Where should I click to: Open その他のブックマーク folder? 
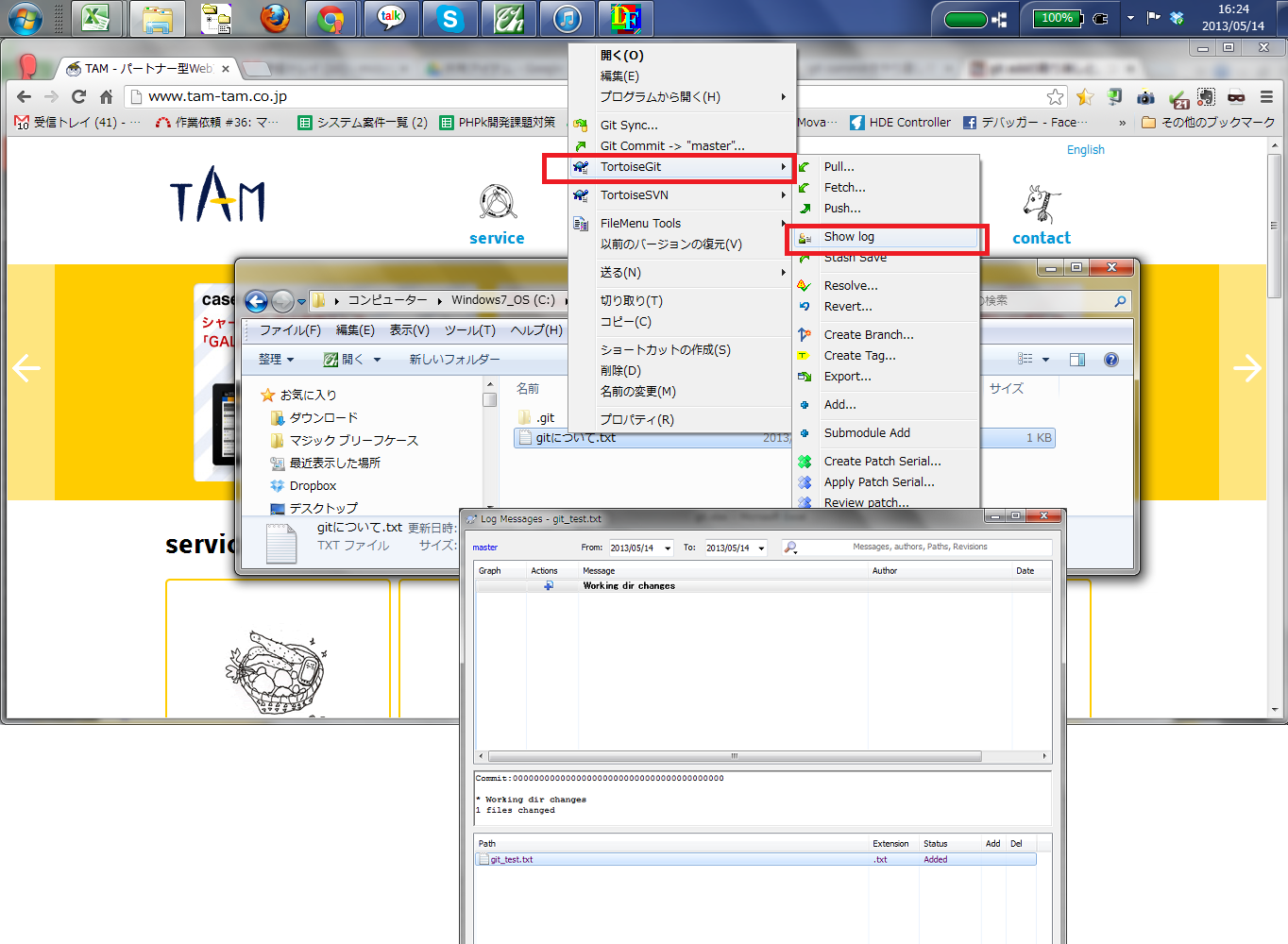pyautogui.click(x=1208, y=123)
